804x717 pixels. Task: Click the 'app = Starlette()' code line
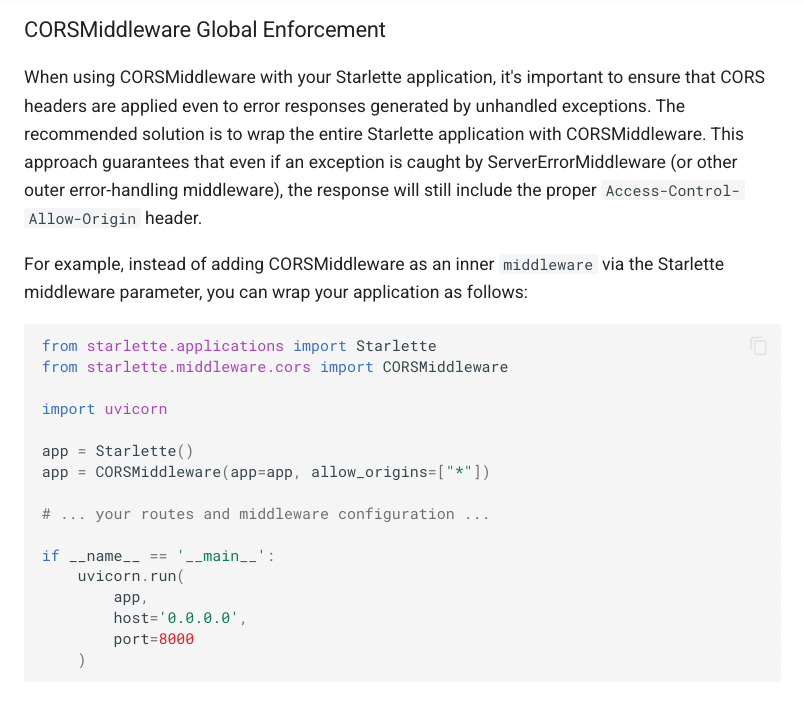coord(117,451)
